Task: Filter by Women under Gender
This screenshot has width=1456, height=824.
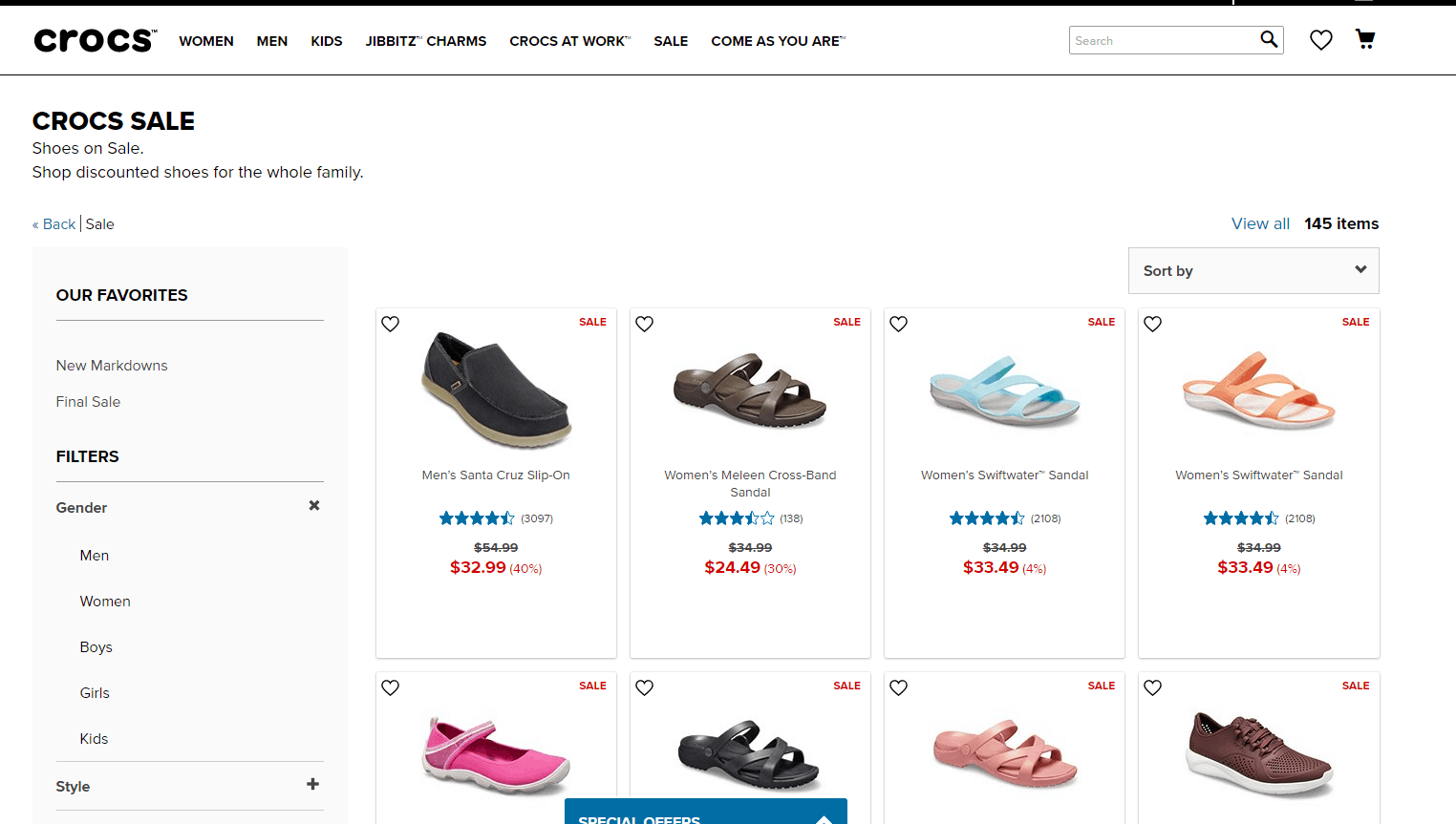Action: (x=105, y=602)
